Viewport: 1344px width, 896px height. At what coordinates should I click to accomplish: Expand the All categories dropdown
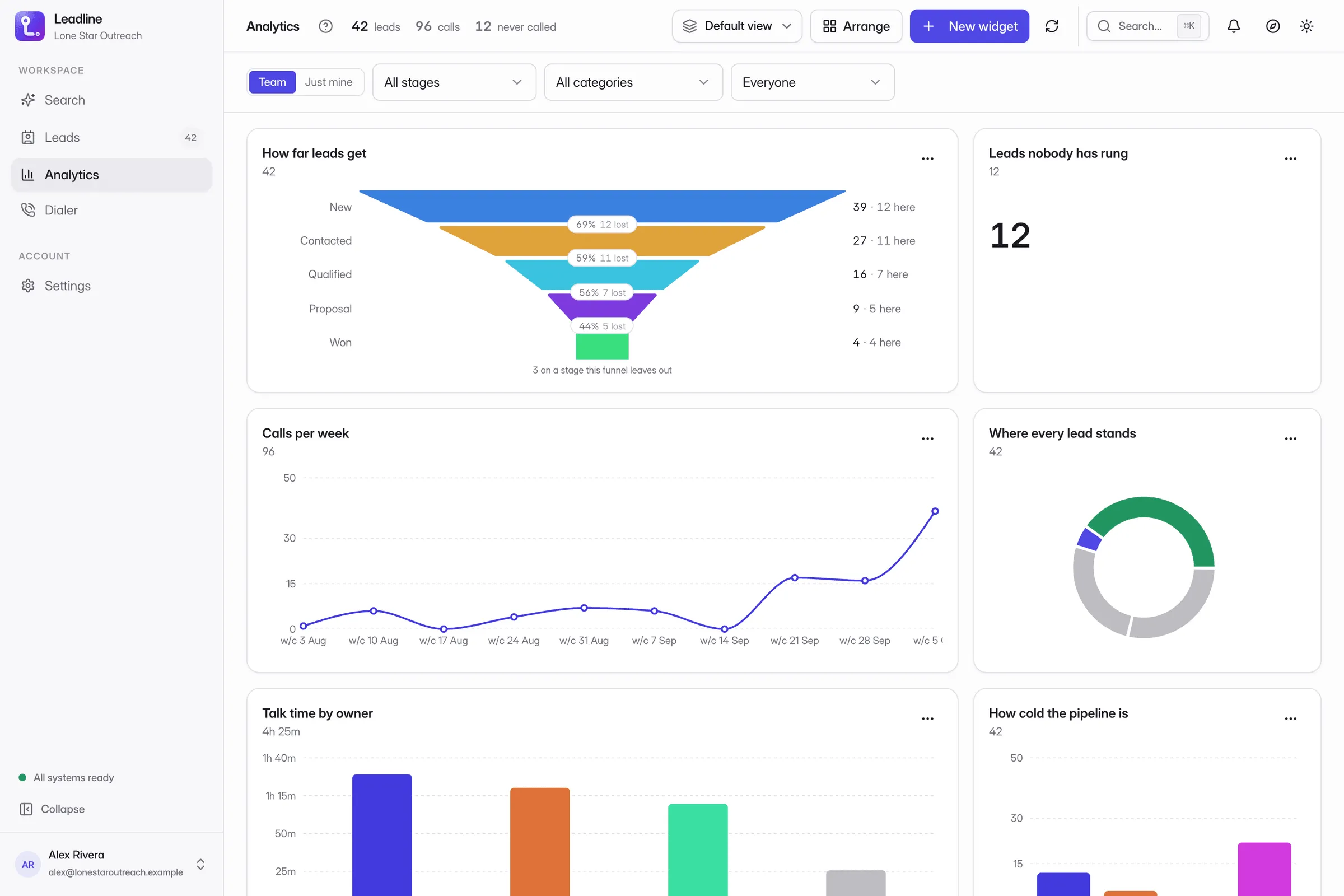(633, 82)
